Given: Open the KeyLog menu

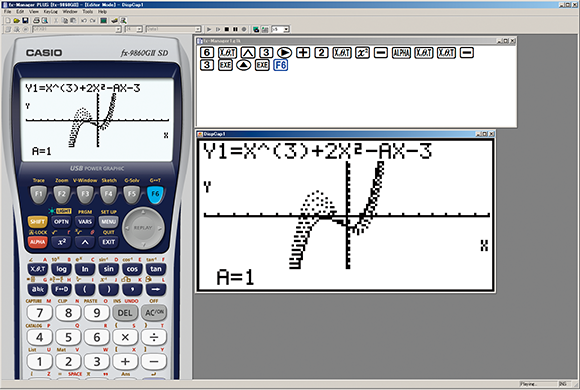Looking at the screenshot, I should click(x=51, y=11).
